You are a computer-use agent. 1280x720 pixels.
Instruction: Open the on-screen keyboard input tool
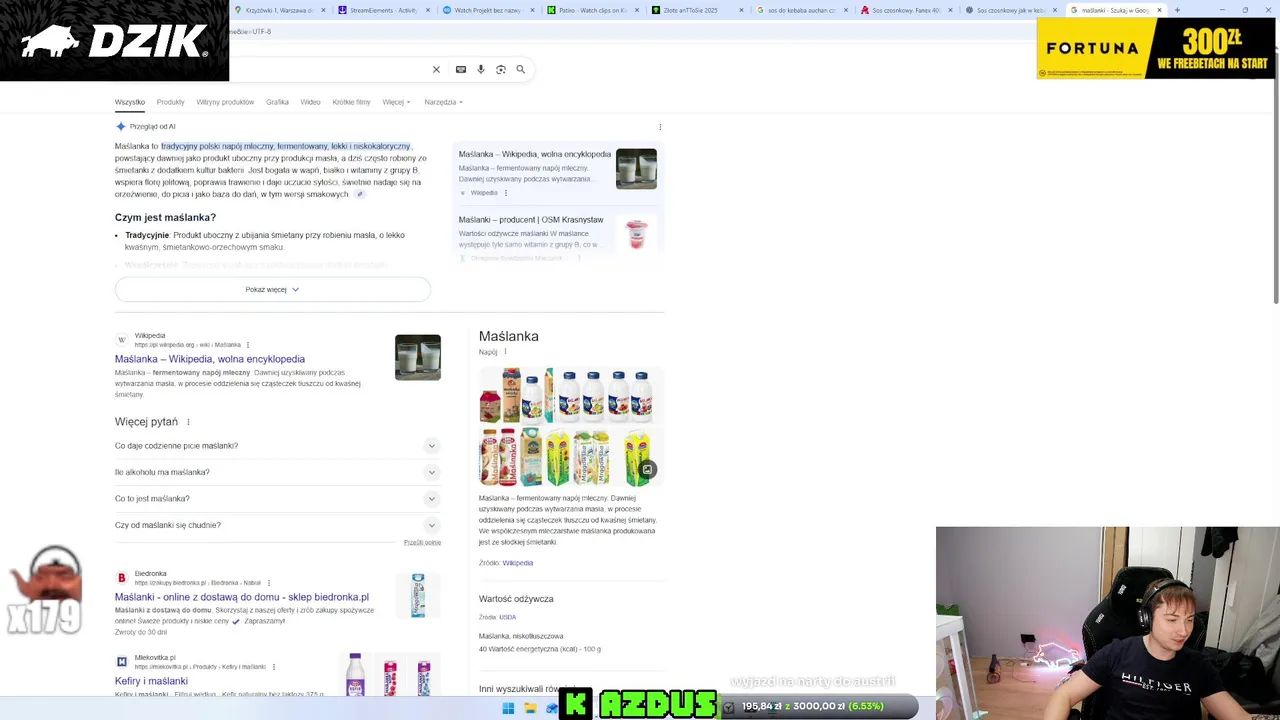tap(460, 69)
